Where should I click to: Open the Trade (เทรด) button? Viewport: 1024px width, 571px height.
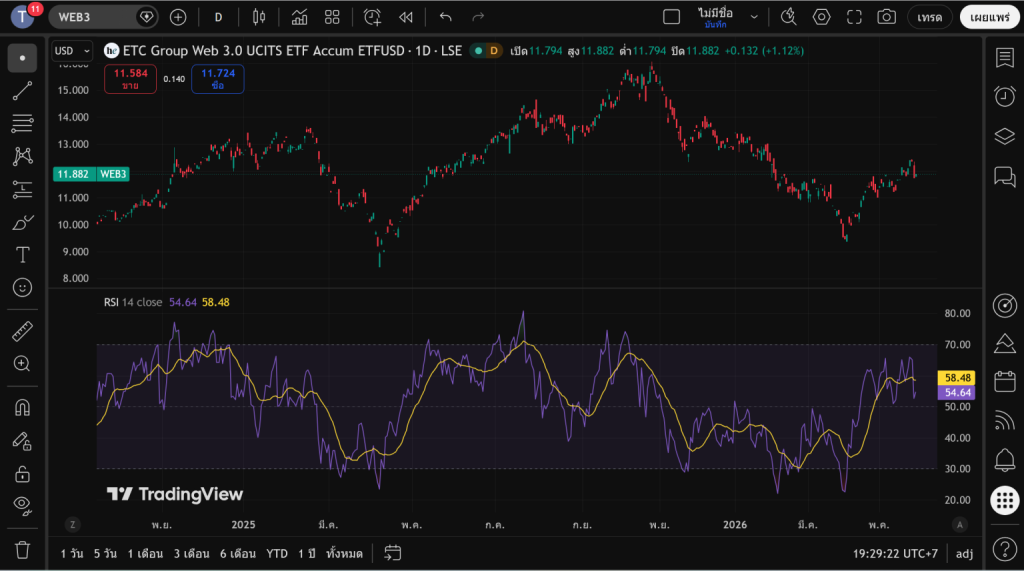click(x=929, y=17)
